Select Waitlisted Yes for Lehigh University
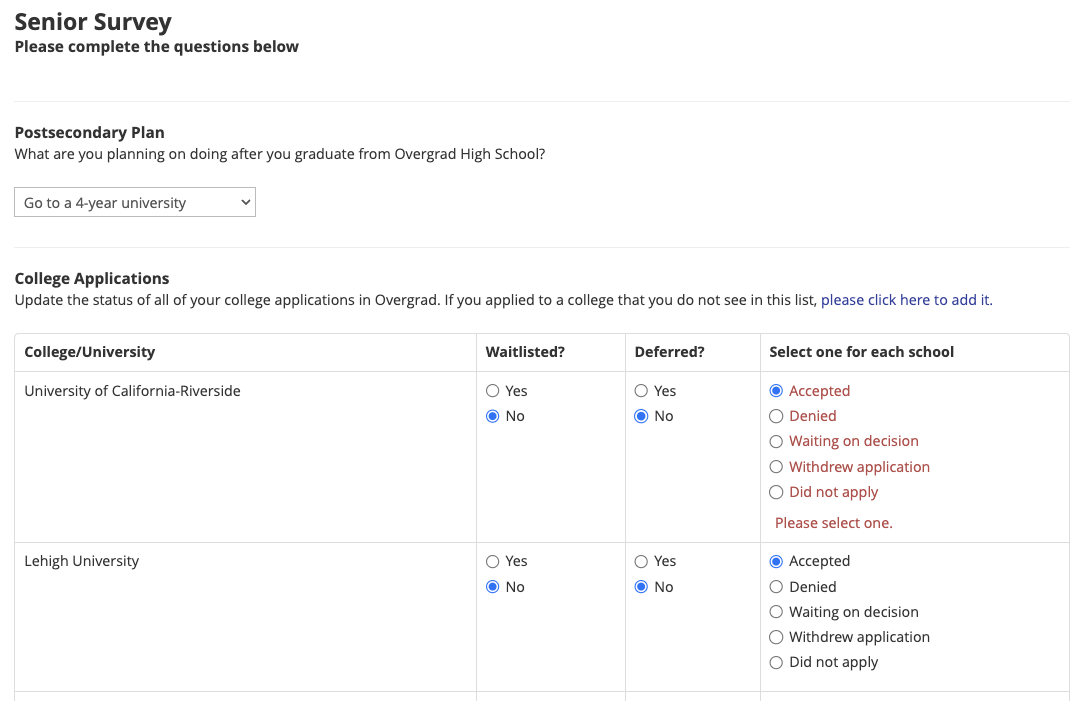The image size is (1089, 701). [492, 561]
